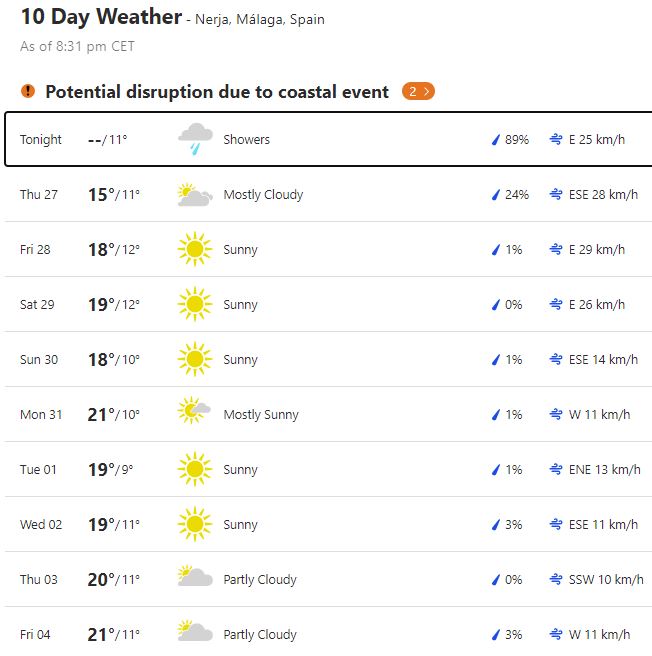Click the raindrop icon next to 89%
This screenshot has height=656, width=652.
point(494,140)
